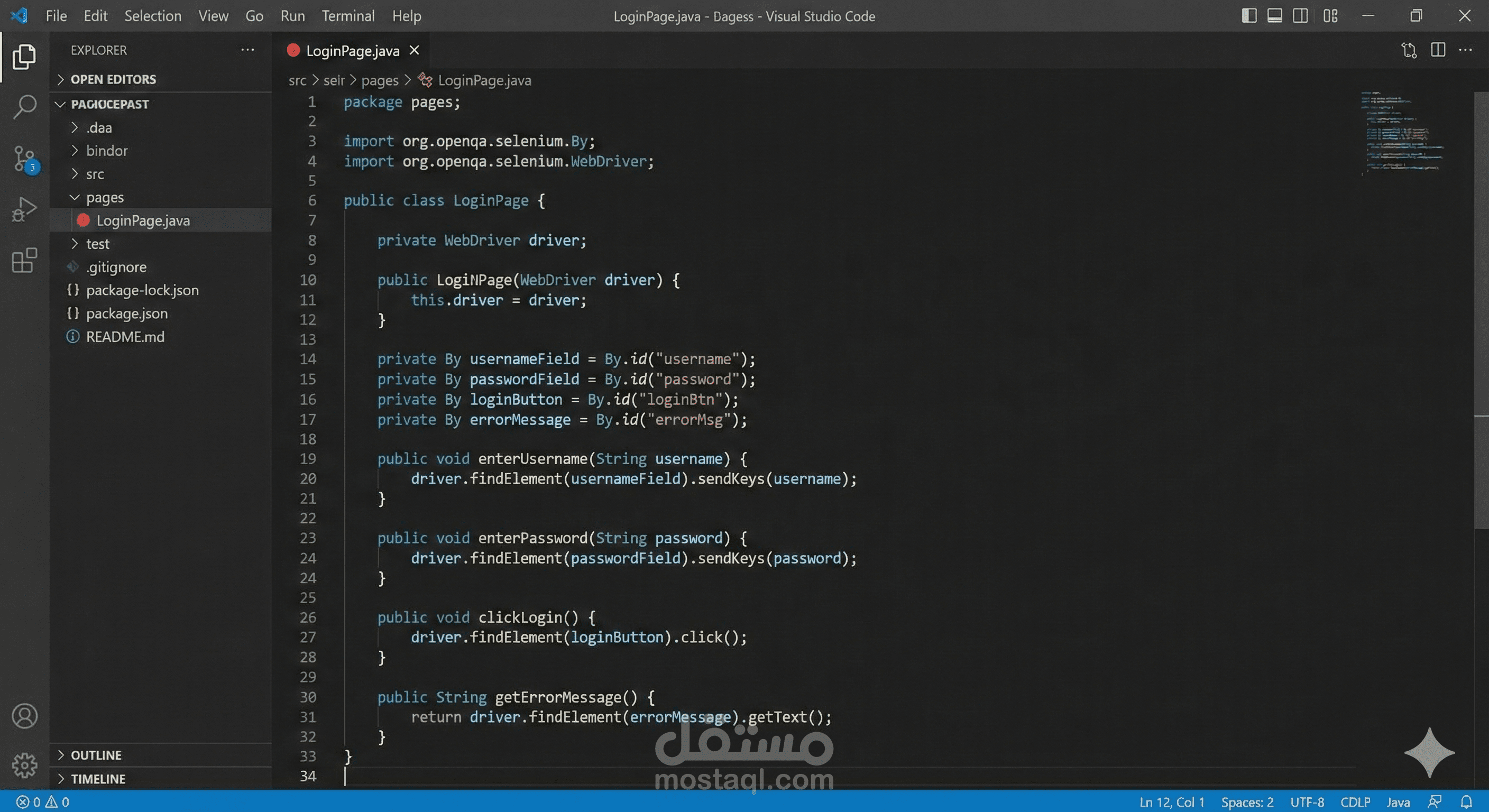Viewport: 1489px width, 812px height.
Task: Open the Source Control view
Action: [24, 159]
